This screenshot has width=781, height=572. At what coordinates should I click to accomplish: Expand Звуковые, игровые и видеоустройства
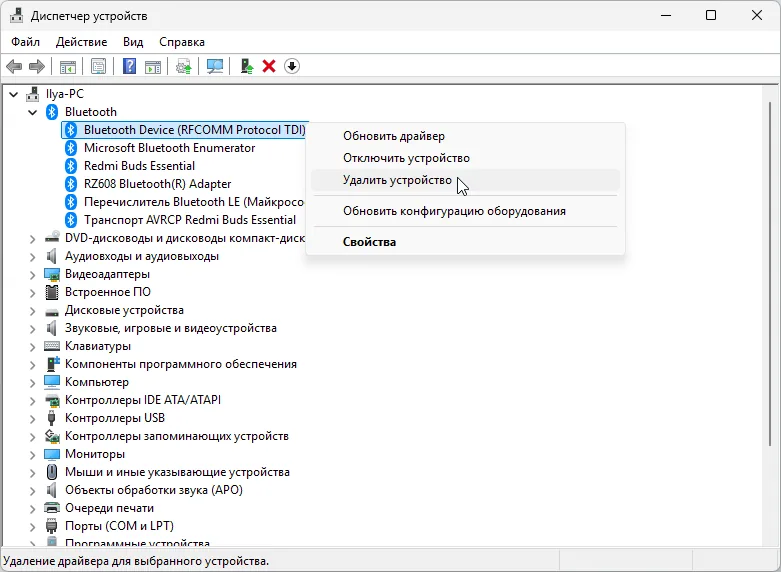click(32, 328)
